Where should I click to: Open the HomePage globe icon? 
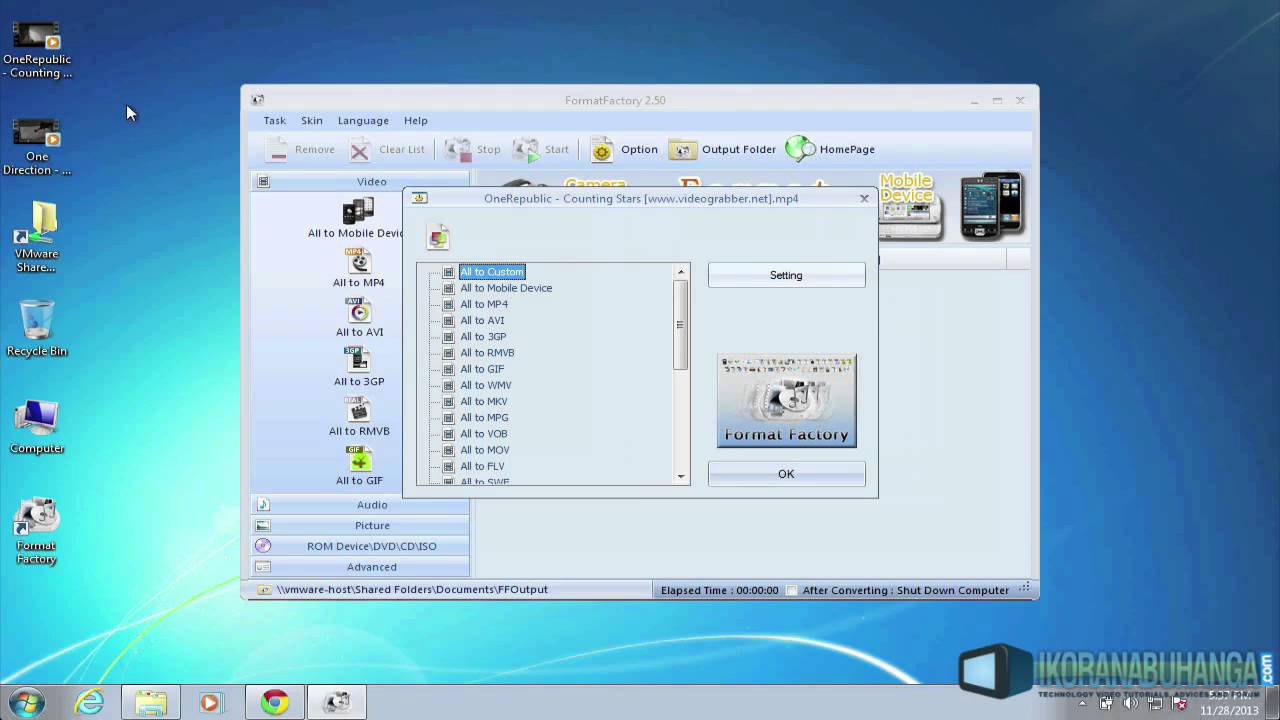coord(801,149)
